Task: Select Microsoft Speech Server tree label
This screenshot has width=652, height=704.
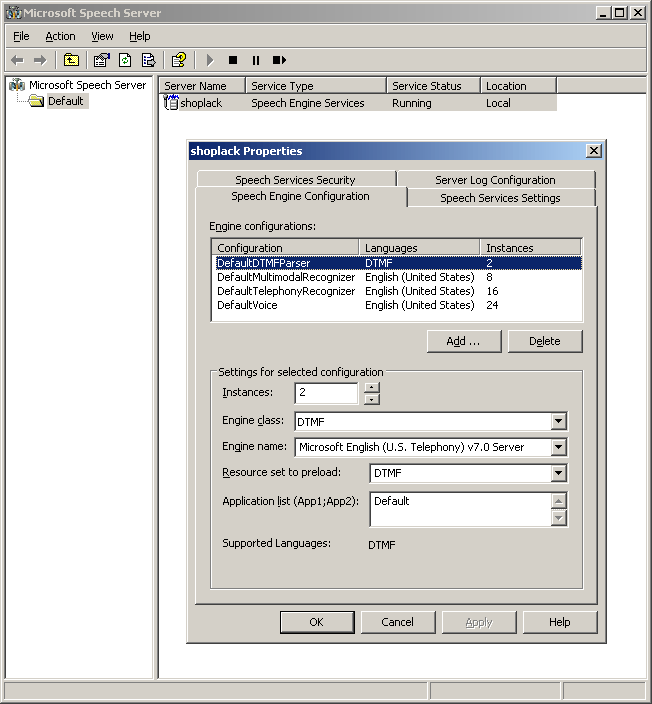Action: (88, 85)
